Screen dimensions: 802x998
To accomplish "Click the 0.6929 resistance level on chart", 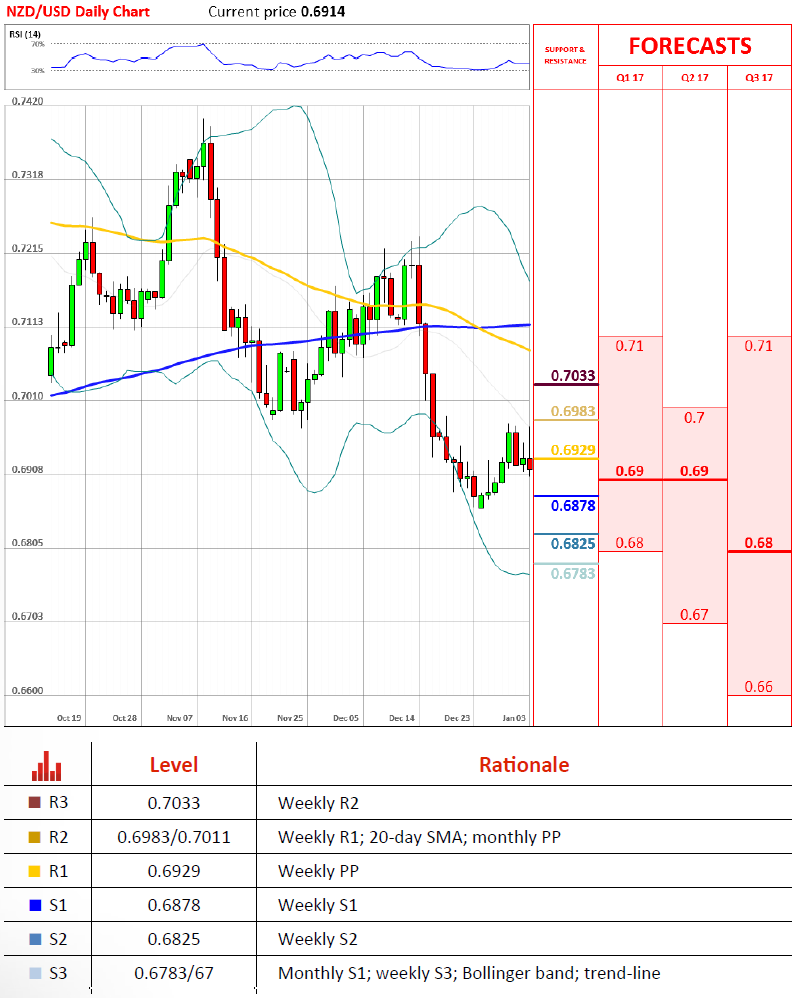I will (573, 450).
